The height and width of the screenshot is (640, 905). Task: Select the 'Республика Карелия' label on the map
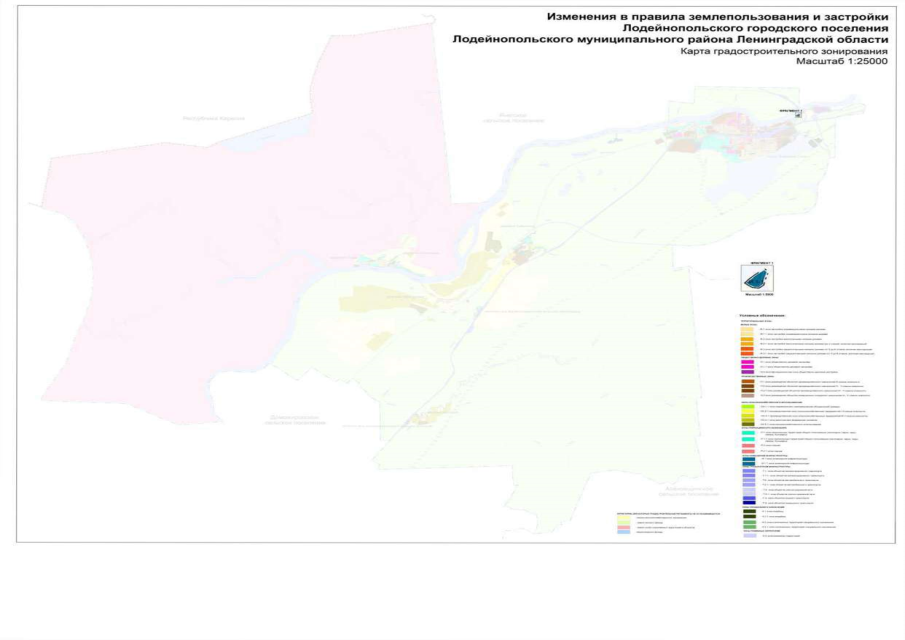tap(213, 118)
